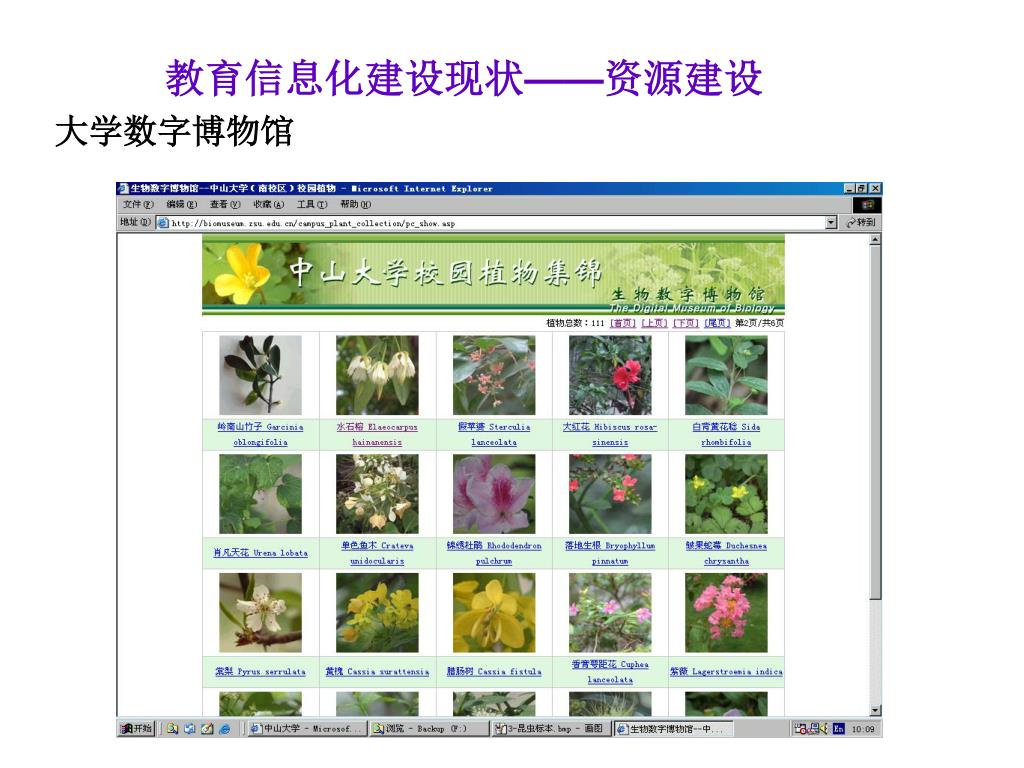
Task: Open the Lagerstroemia indica plant link
Action: pyautogui.click(x=726, y=671)
